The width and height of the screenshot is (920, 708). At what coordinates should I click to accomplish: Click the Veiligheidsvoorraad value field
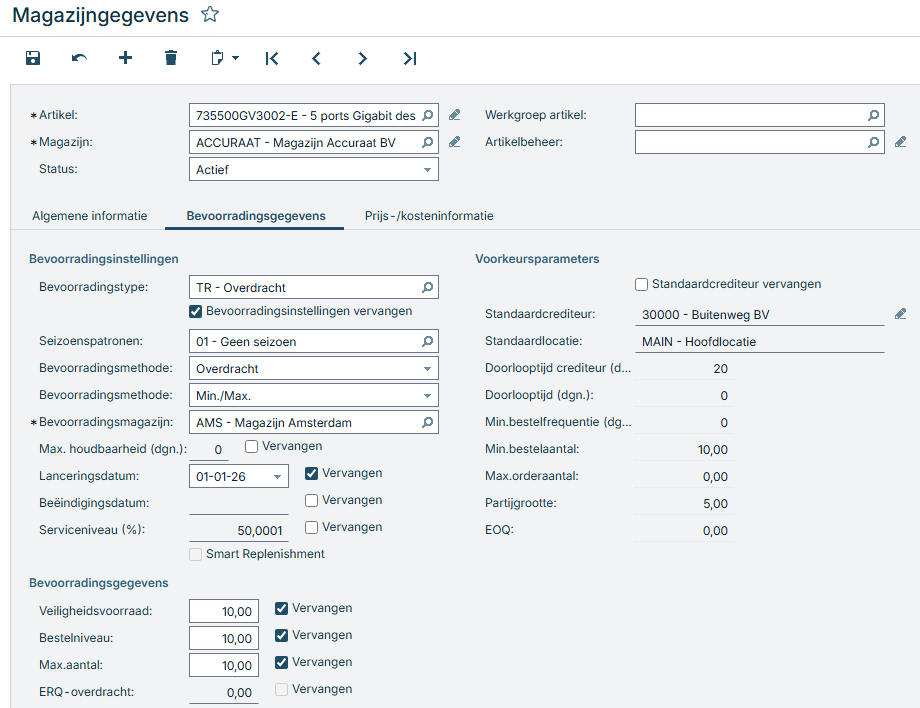pos(224,611)
